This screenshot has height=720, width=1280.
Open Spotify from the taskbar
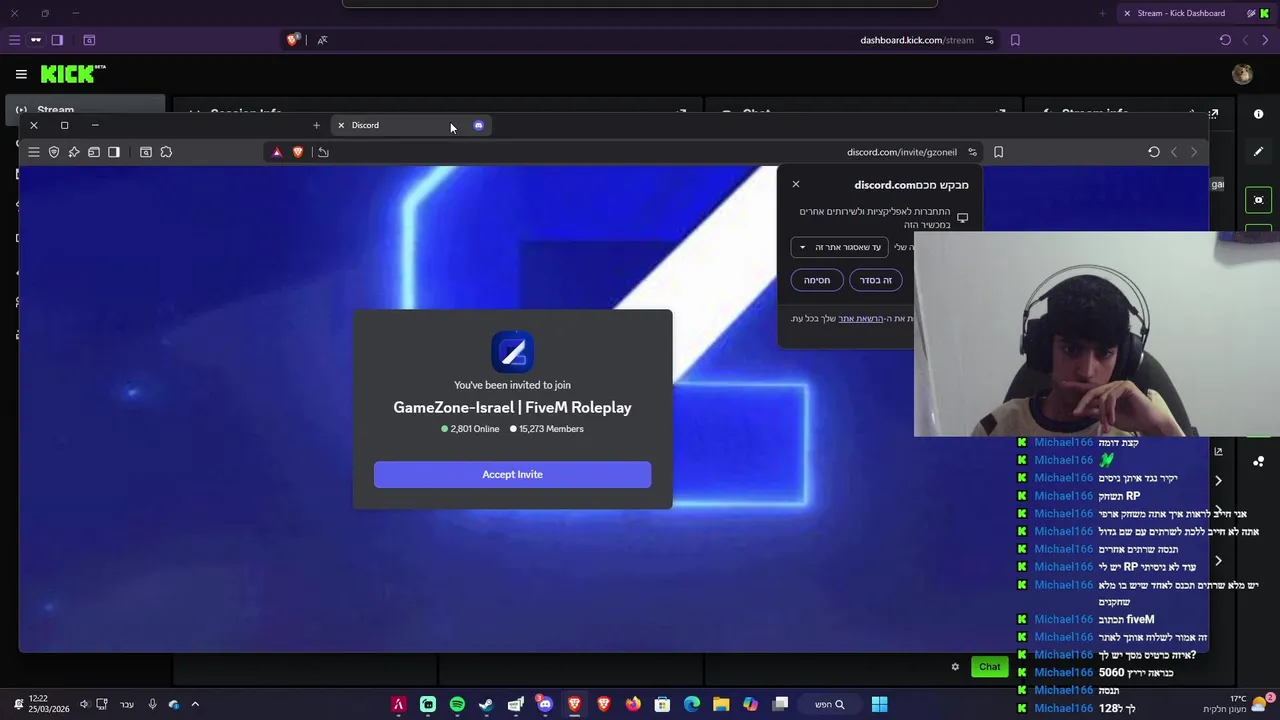pyautogui.click(x=457, y=704)
